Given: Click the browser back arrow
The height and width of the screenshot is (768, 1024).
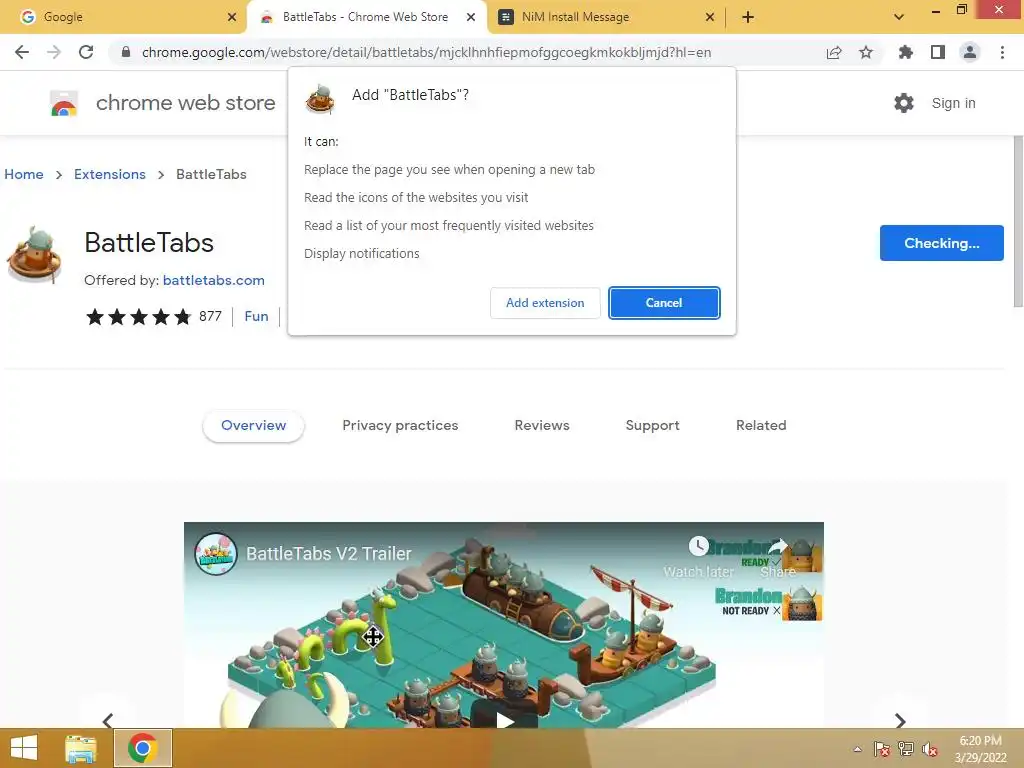Looking at the screenshot, I should (x=22, y=52).
